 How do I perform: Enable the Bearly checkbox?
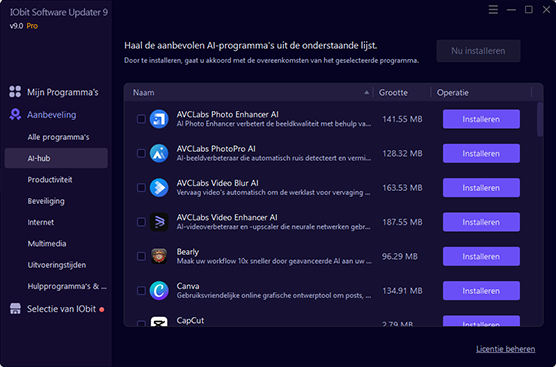click(141, 256)
